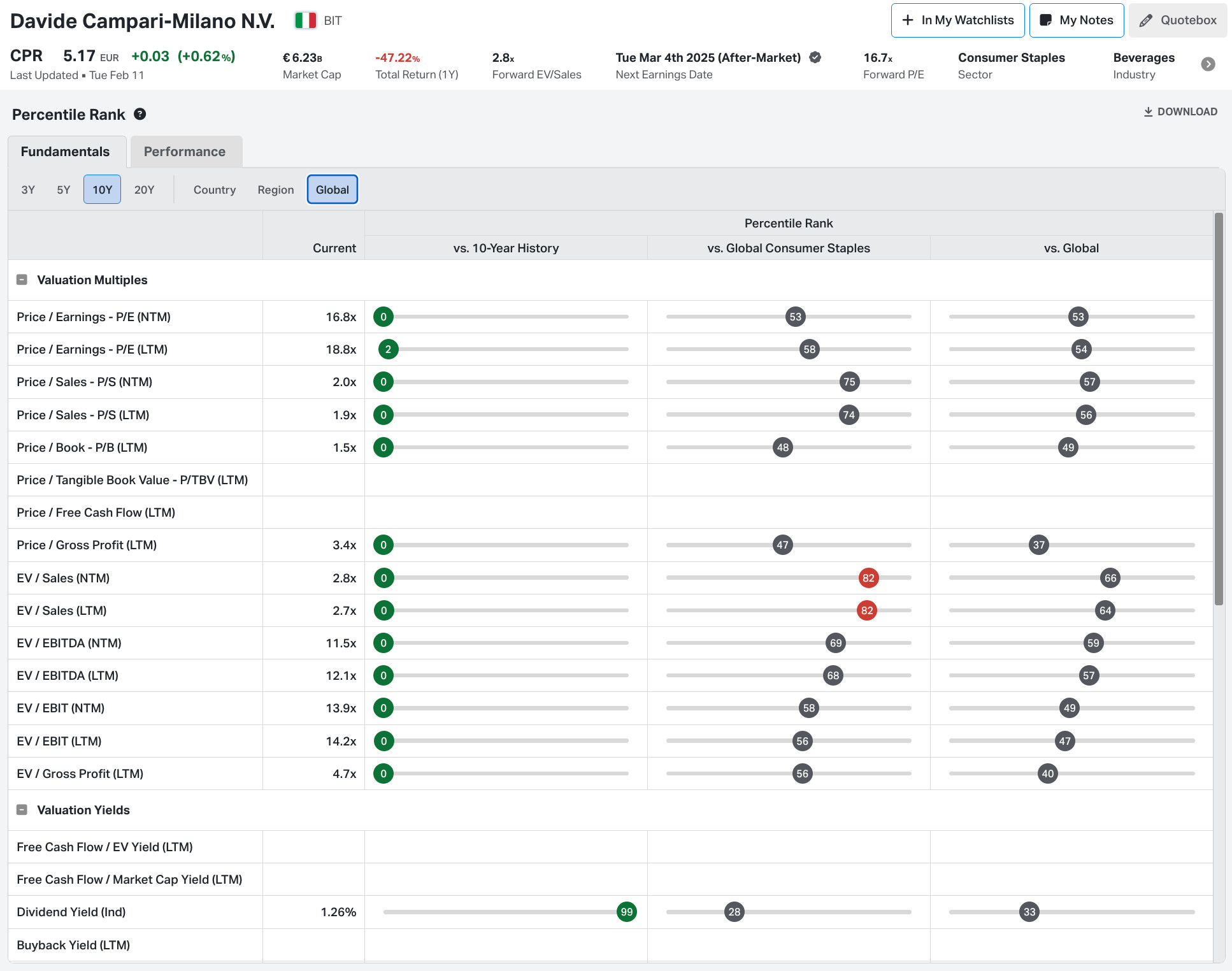
Task: Click the Buyback Yield (LTM) row label
Action: pyautogui.click(x=73, y=945)
